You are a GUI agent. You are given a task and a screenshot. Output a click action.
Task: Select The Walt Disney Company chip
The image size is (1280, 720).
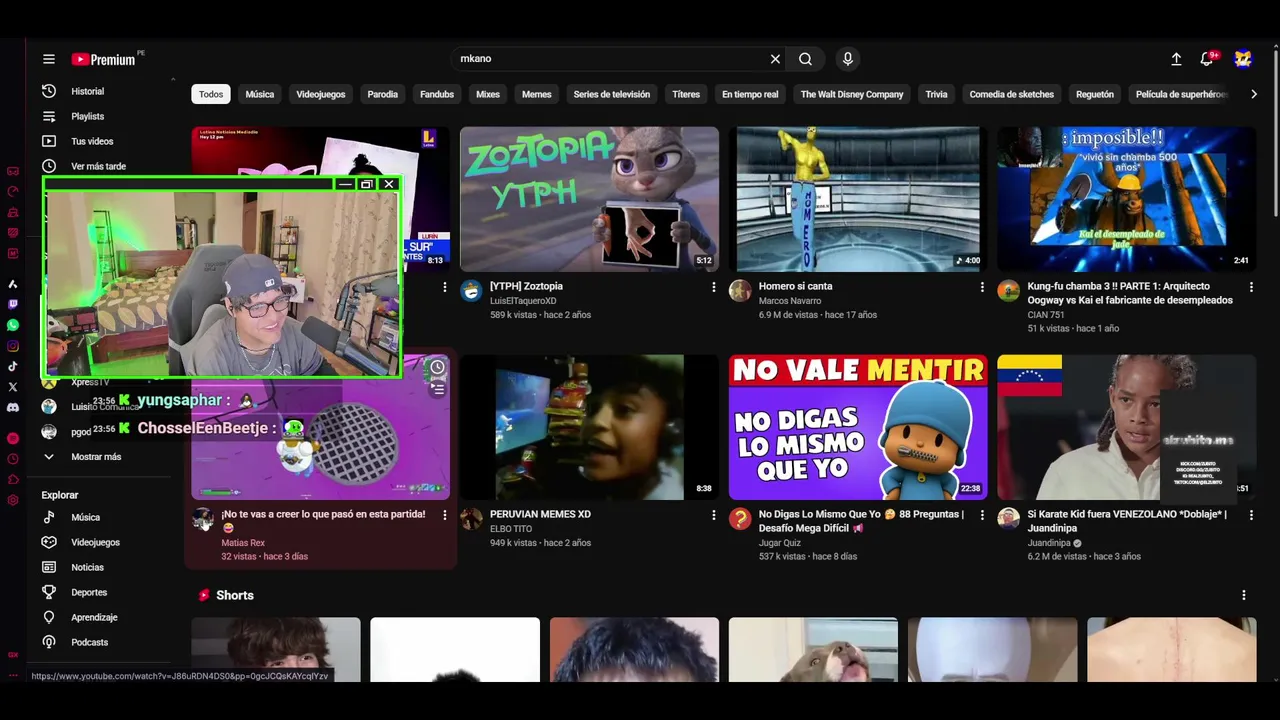(x=852, y=94)
